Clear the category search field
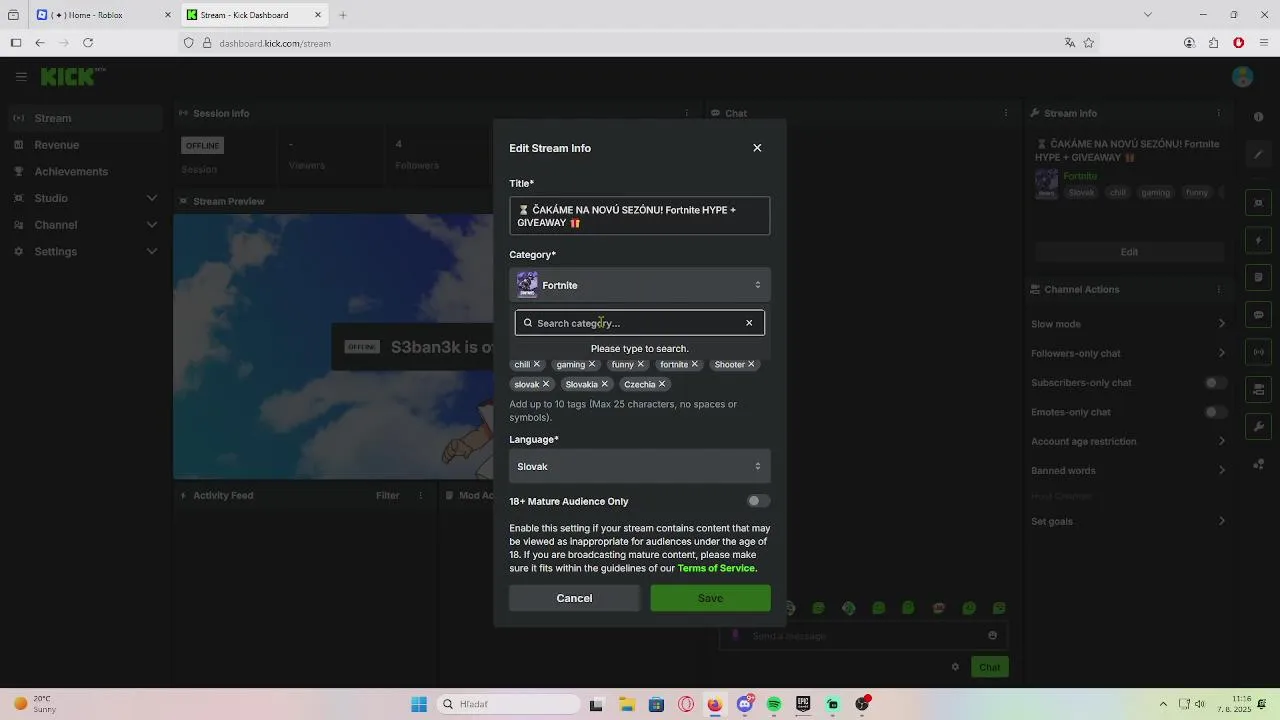Viewport: 1280px width, 720px height. coord(749,323)
